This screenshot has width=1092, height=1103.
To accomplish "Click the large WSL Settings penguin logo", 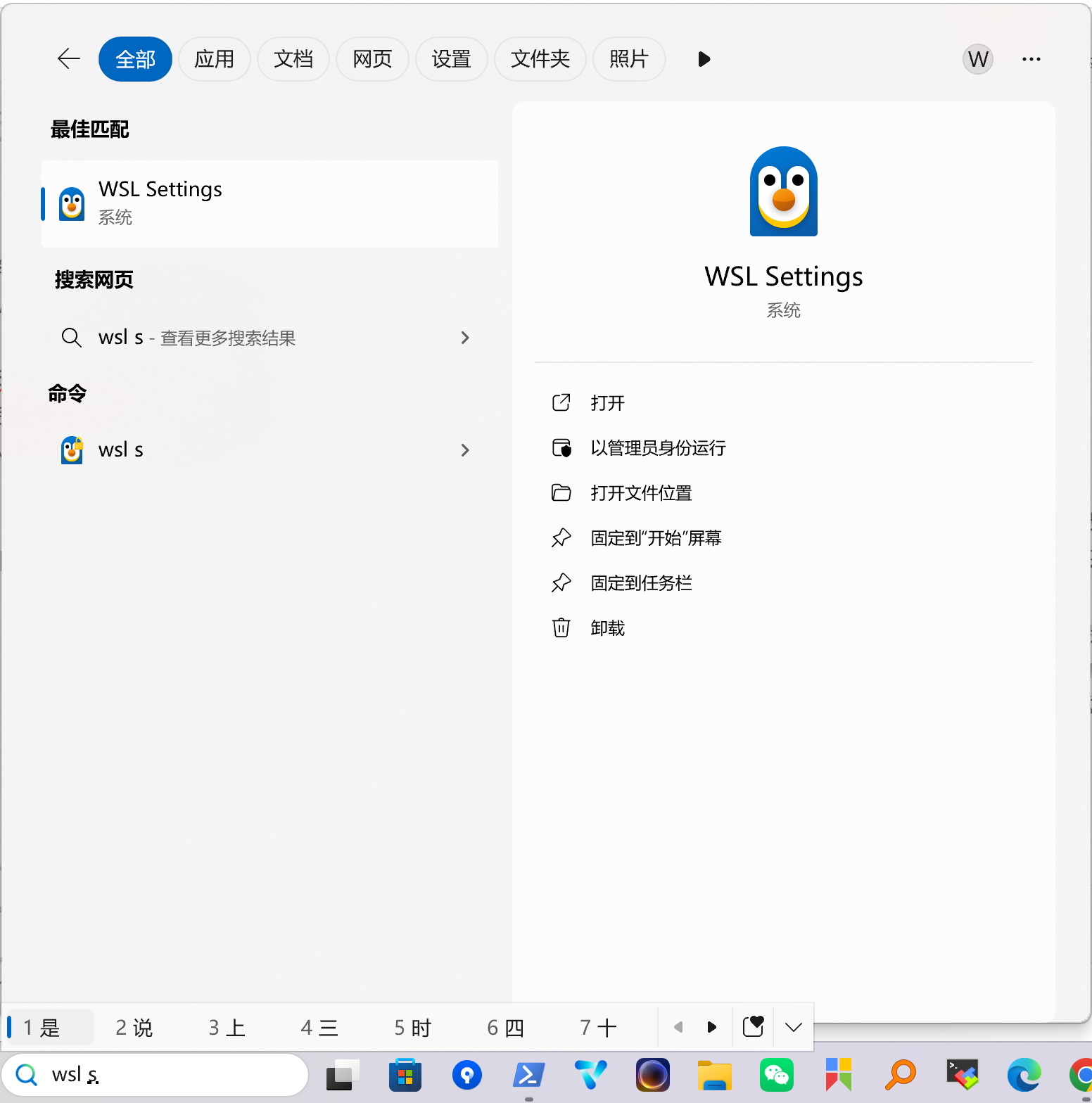I will [784, 191].
